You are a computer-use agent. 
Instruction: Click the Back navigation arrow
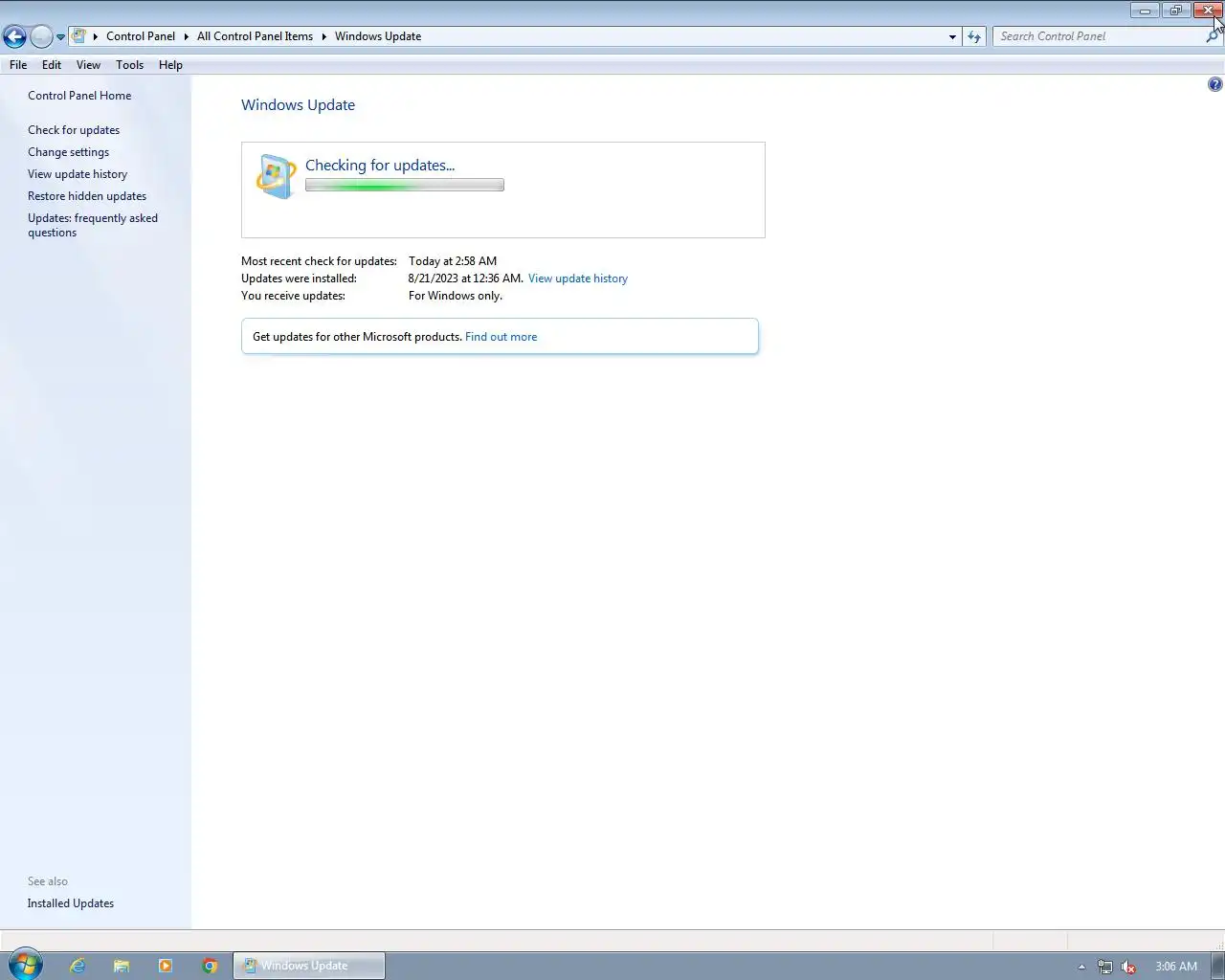pos(14,36)
